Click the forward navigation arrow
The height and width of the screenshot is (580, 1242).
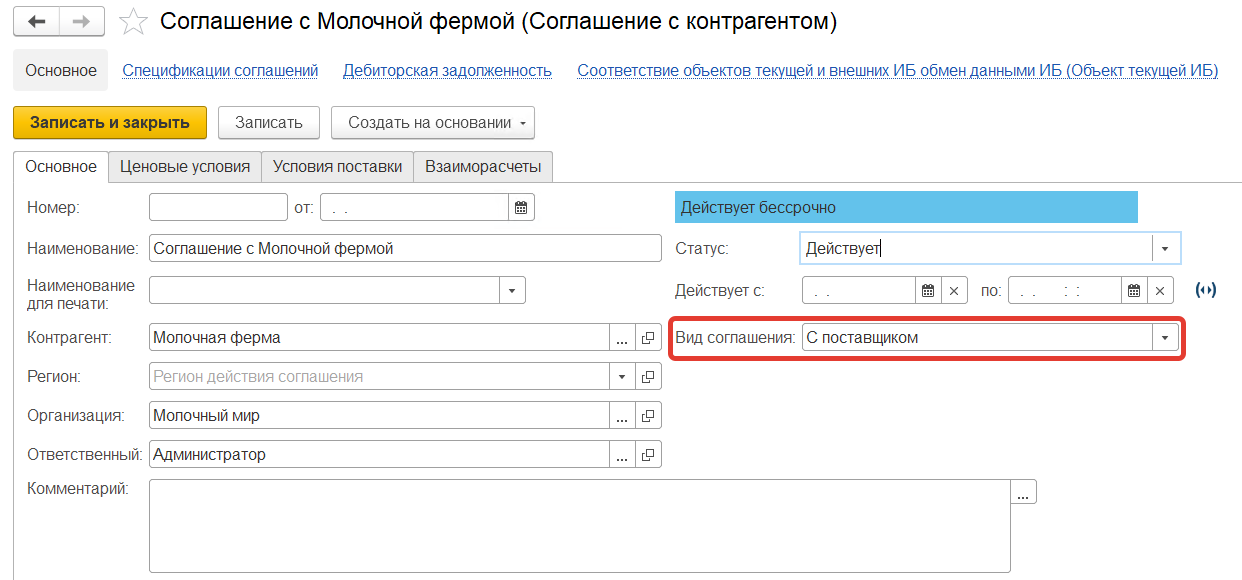tap(82, 22)
